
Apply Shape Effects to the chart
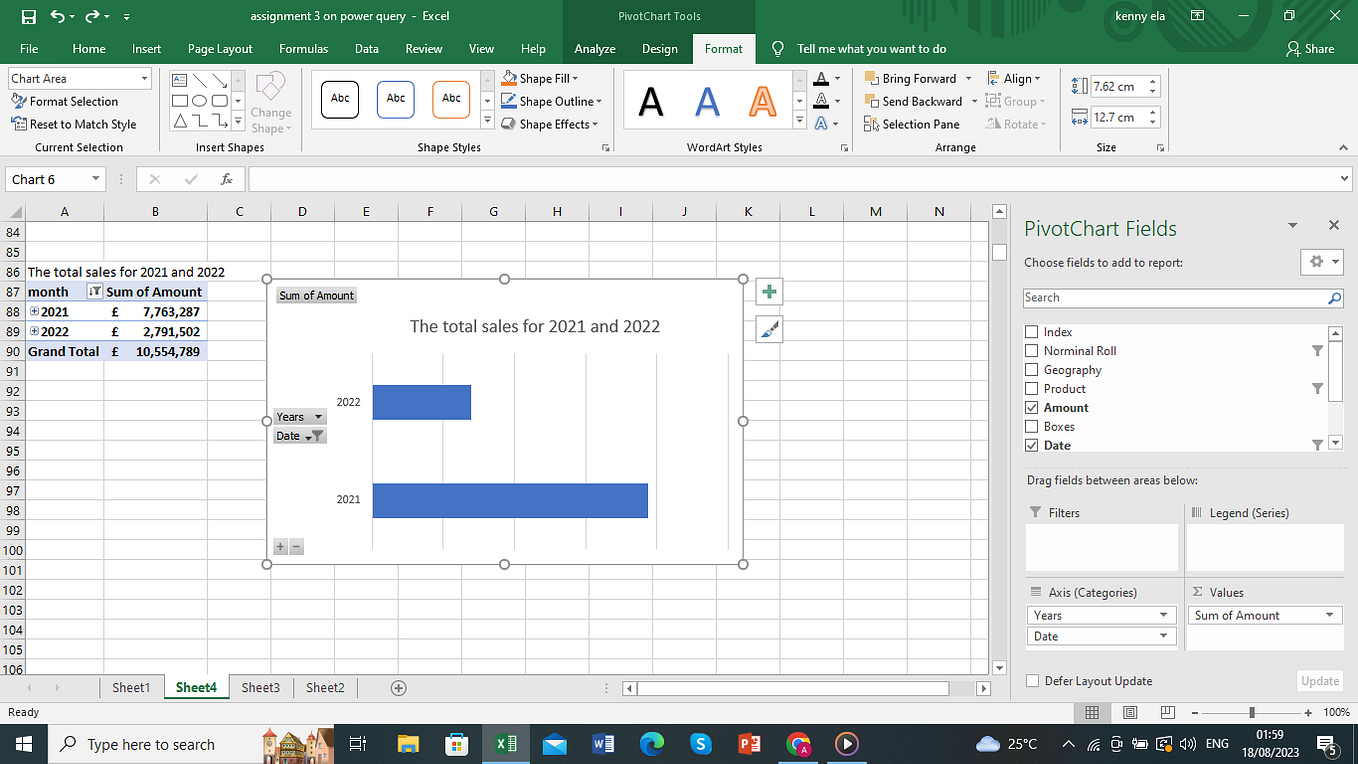click(x=550, y=124)
